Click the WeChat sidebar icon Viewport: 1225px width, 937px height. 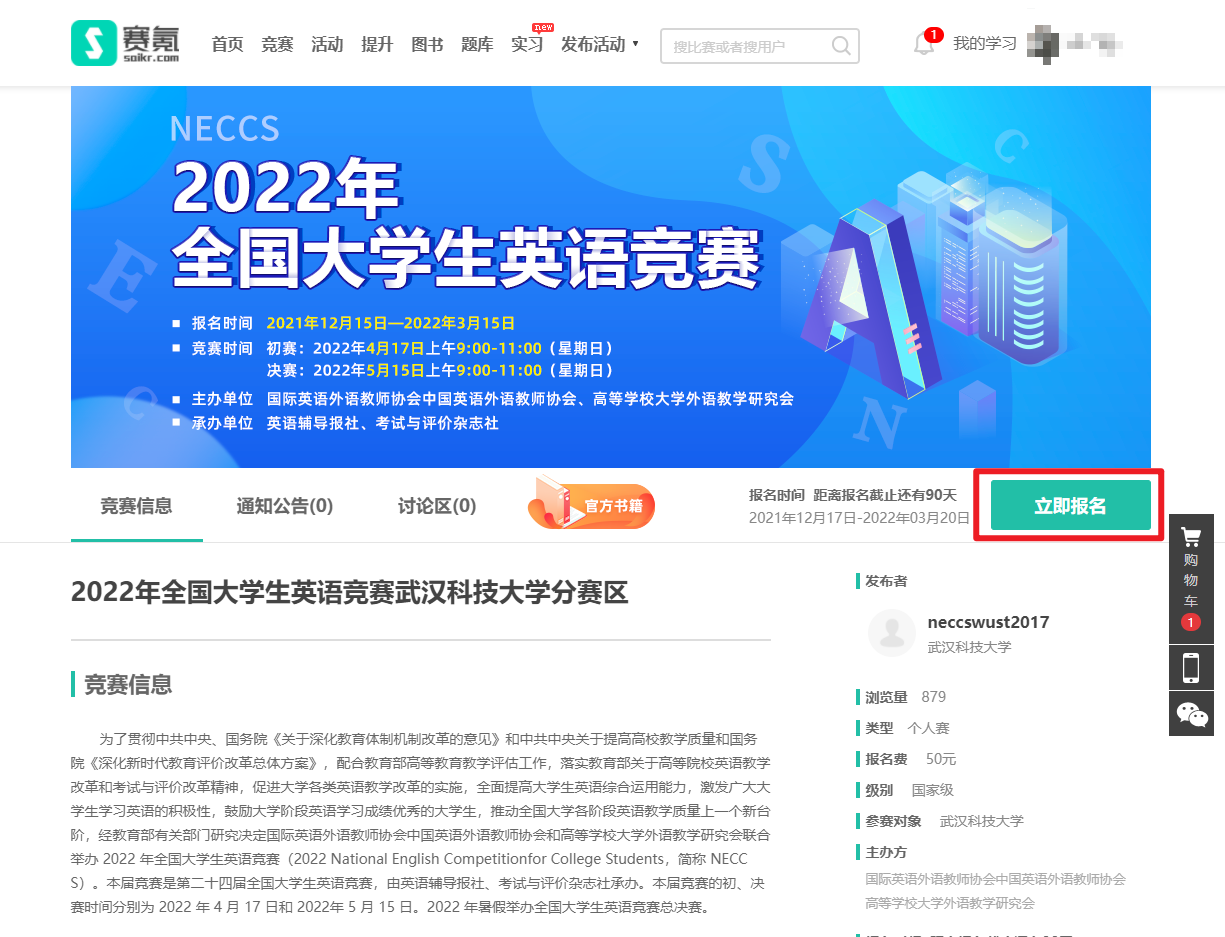[x=1191, y=714]
